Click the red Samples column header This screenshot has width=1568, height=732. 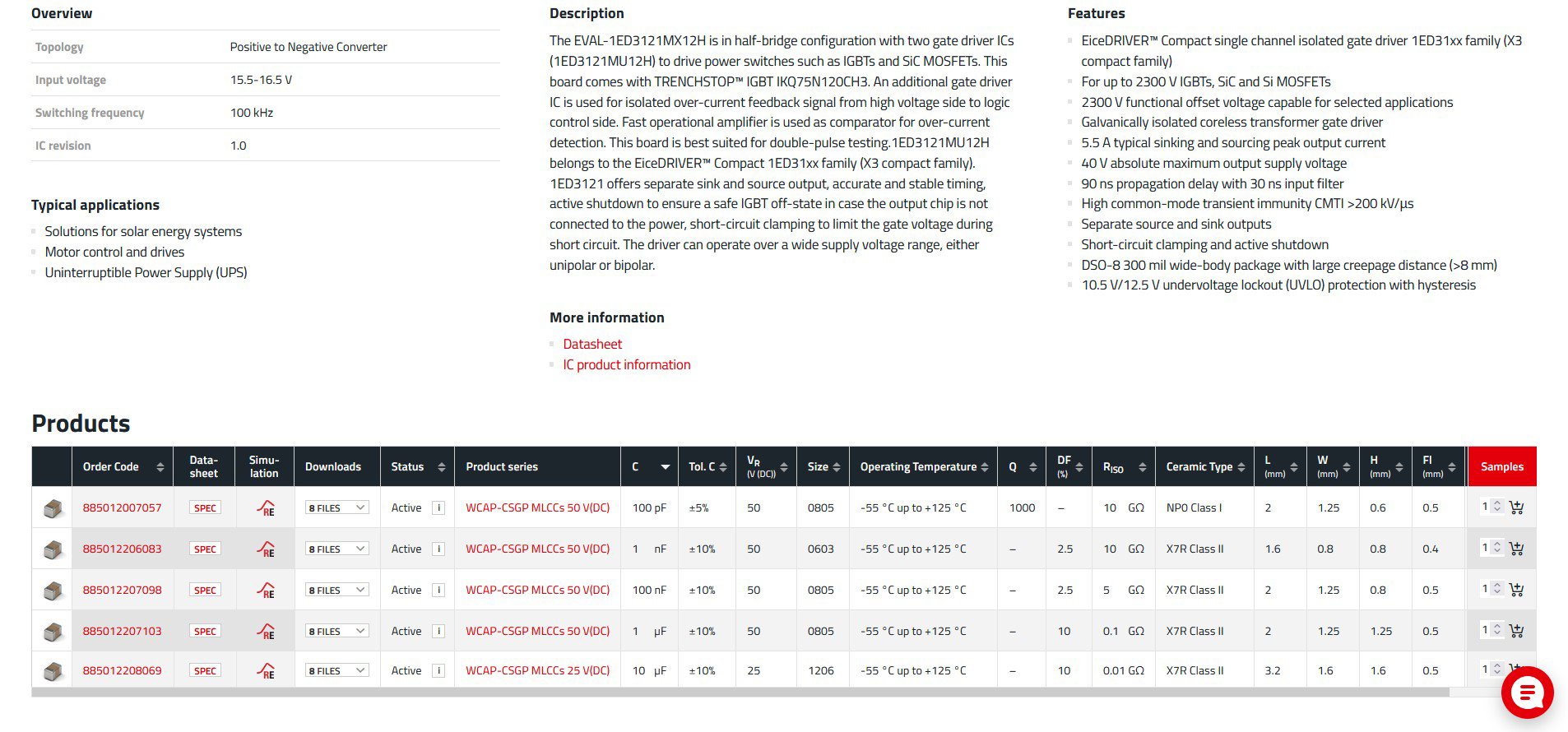pyautogui.click(x=1502, y=466)
